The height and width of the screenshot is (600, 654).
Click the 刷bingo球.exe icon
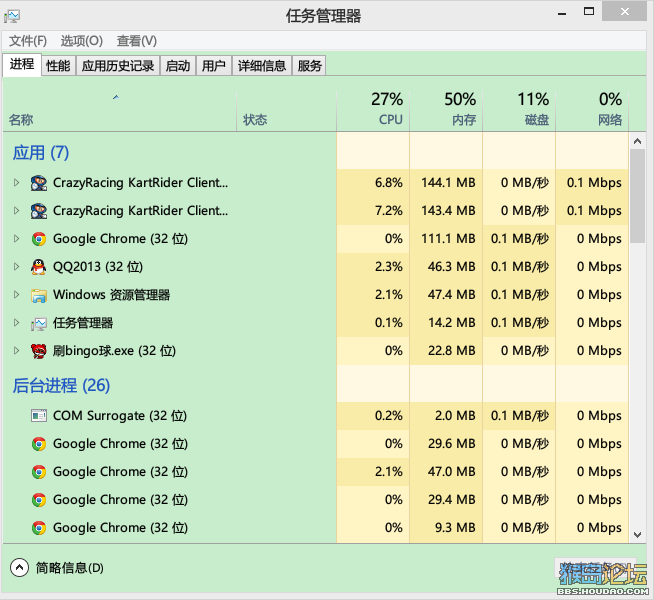click(39, 351)
